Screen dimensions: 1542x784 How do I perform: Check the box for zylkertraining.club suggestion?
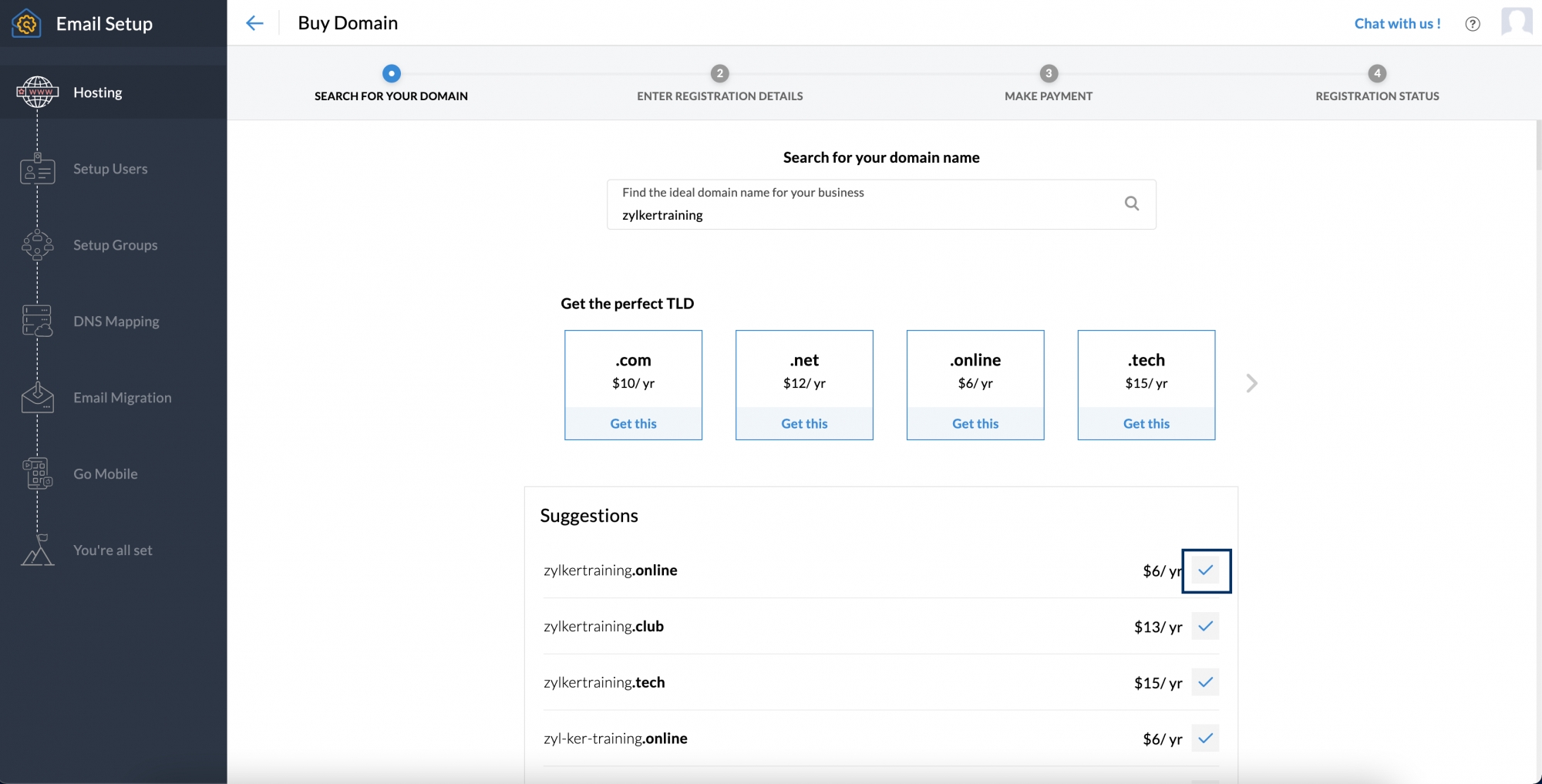click(1206, 627)
